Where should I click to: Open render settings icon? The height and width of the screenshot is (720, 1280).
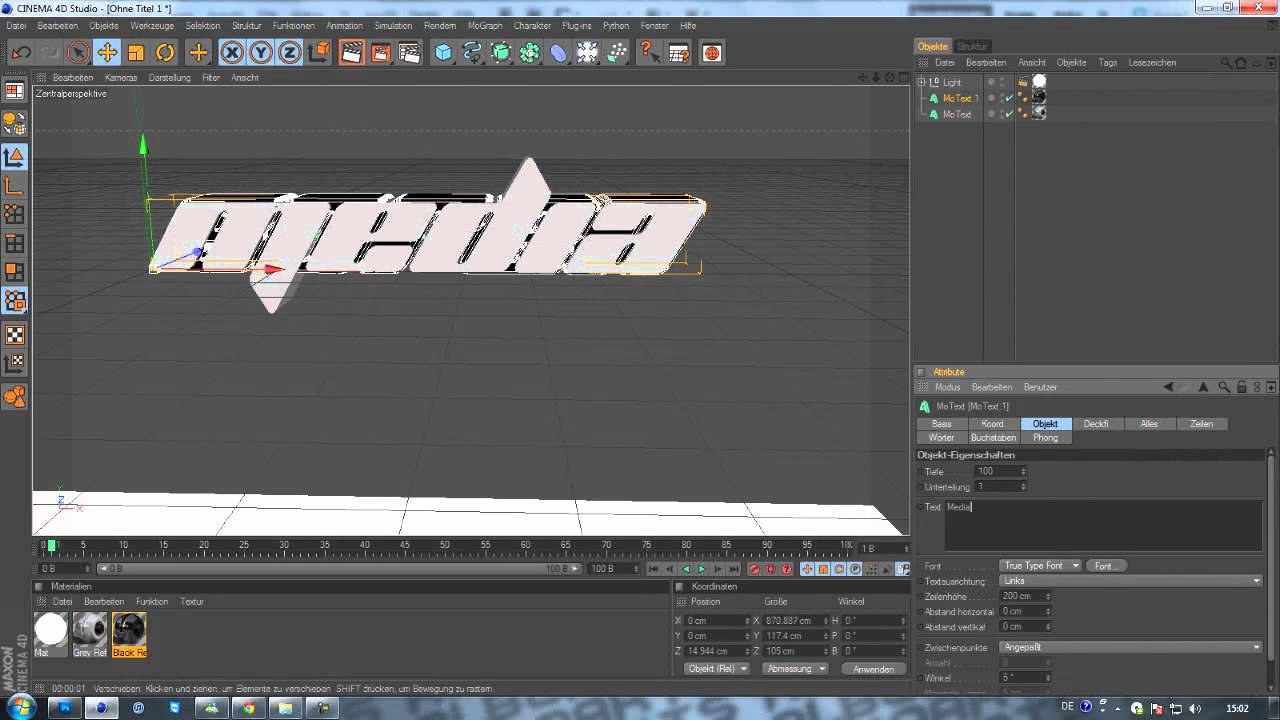[x=409, y=53]
